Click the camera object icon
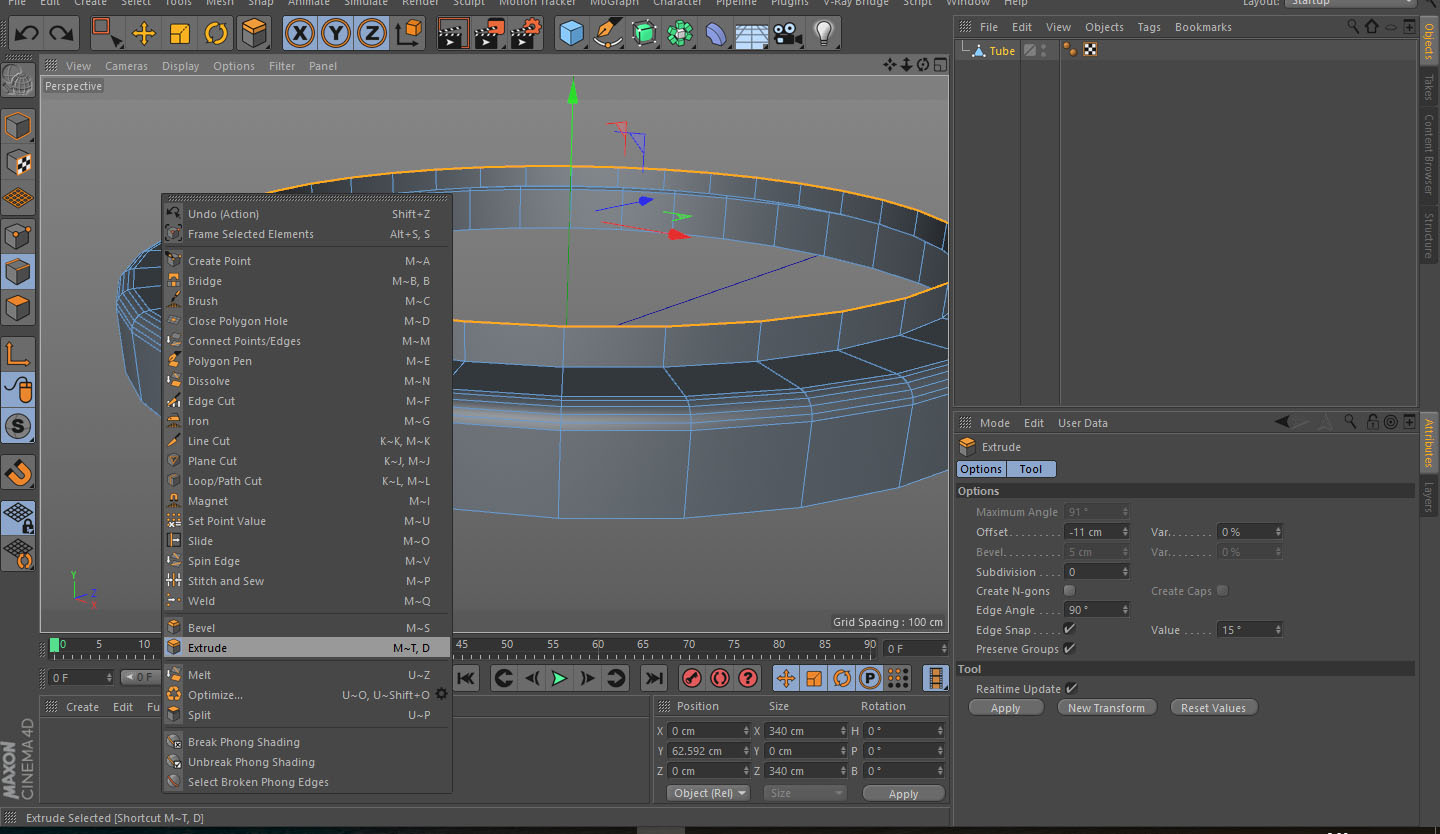Viewport: 1440px width, 834px height. point(787,34)
